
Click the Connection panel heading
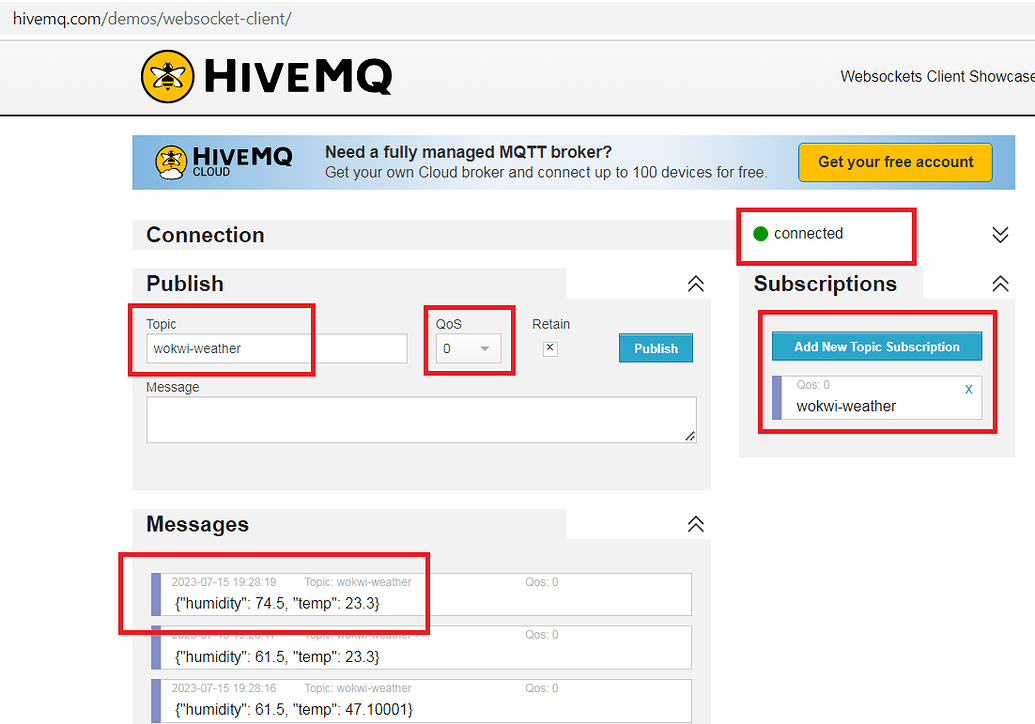point(205,235)
